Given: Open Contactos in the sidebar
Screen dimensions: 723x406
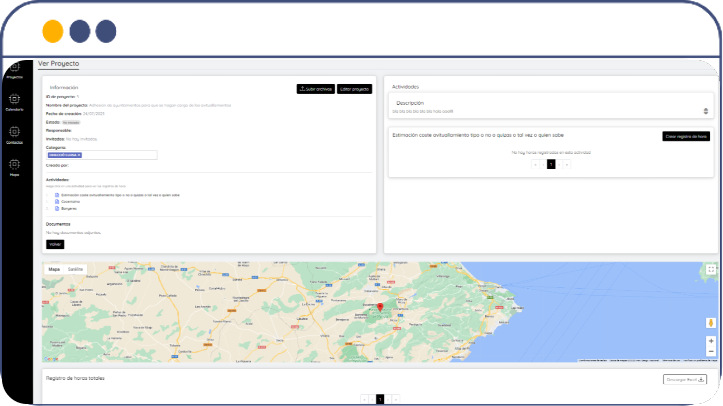Looking at the screenshot, I should pyautogui.click(x=15, y=135).
